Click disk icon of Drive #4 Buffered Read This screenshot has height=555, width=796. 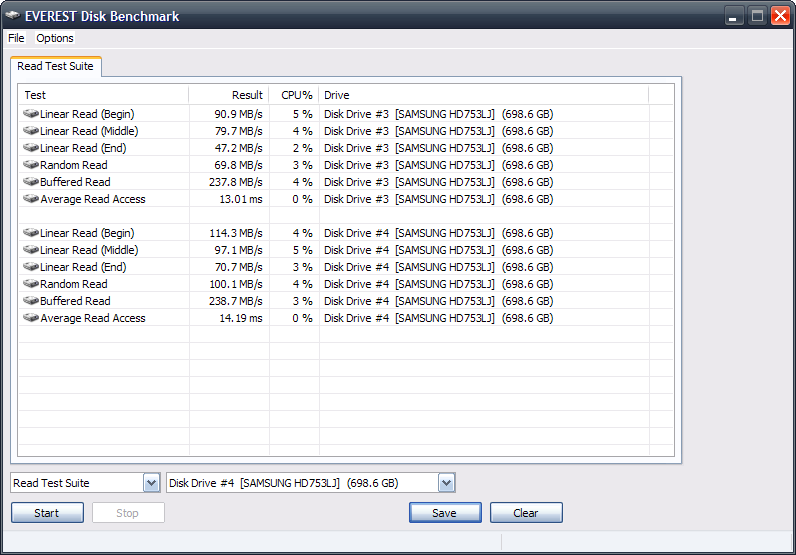(x=31, y=301)
